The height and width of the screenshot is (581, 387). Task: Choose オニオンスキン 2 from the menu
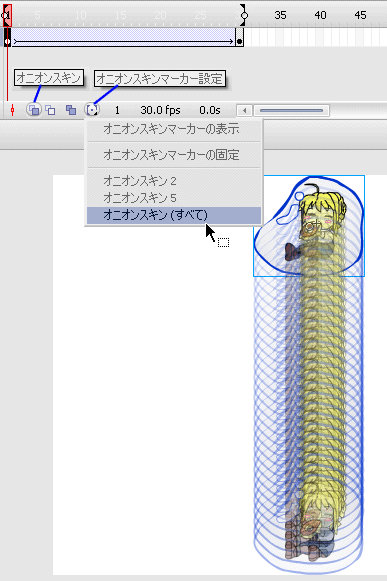(x=174, y=181)
